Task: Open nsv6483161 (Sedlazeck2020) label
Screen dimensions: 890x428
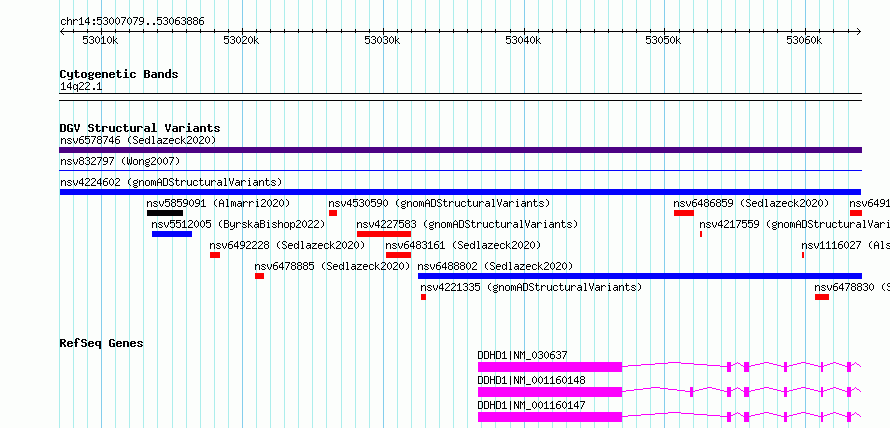Action: click(x=463, y=245)
